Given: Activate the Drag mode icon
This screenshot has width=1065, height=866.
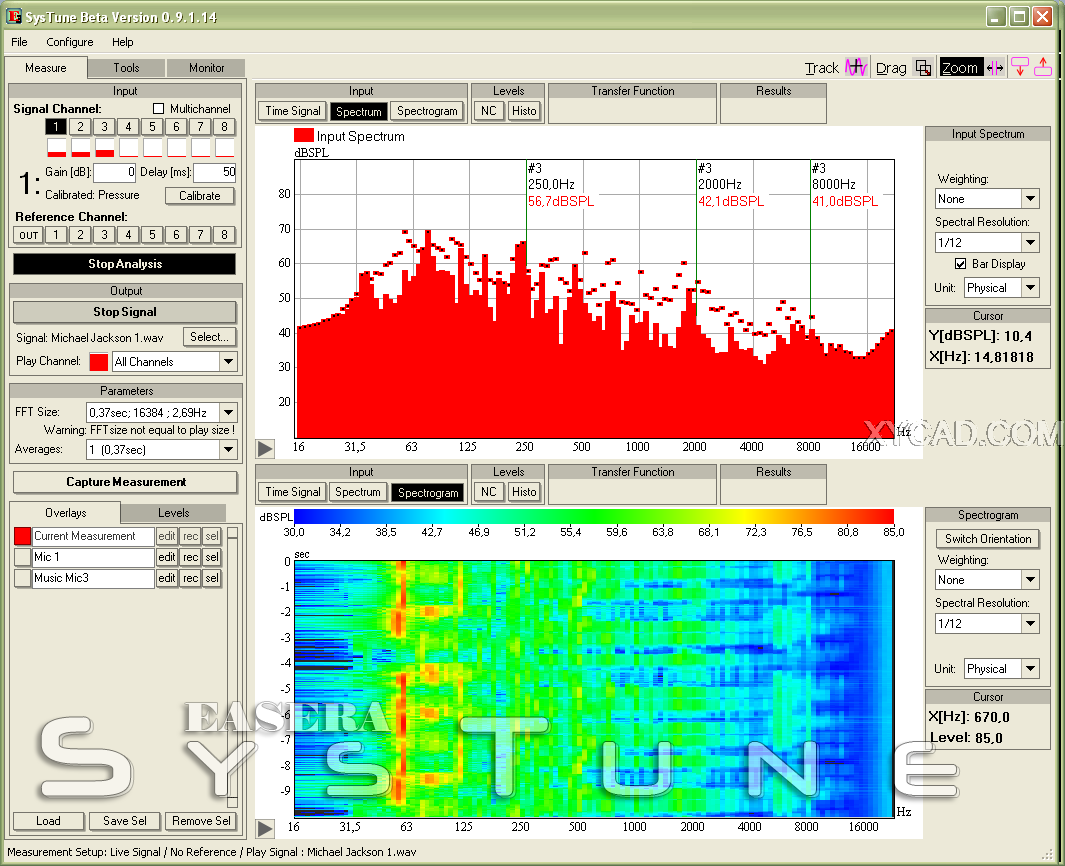Looking at the screenshot, I should (x=923, y=67).
